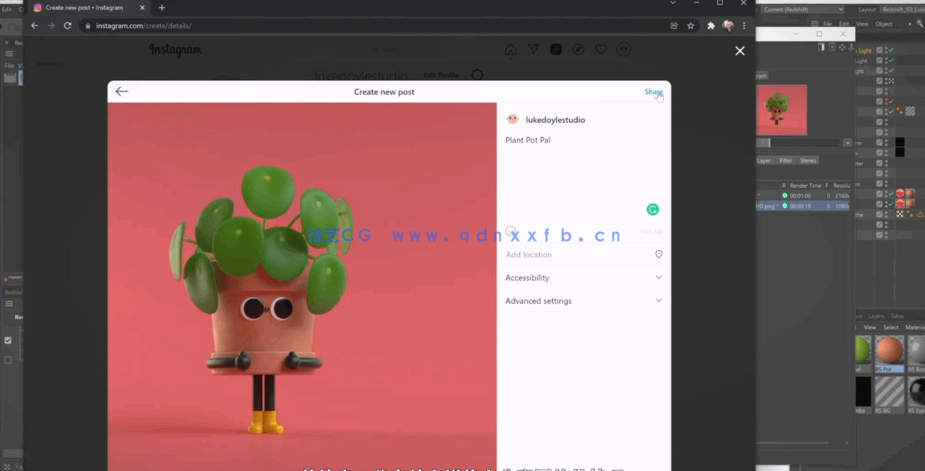The height and width of the screenshot is (471, 925).
Task: Click Instagram profile avatar in nav bar
Action: (x=624, y=50)
